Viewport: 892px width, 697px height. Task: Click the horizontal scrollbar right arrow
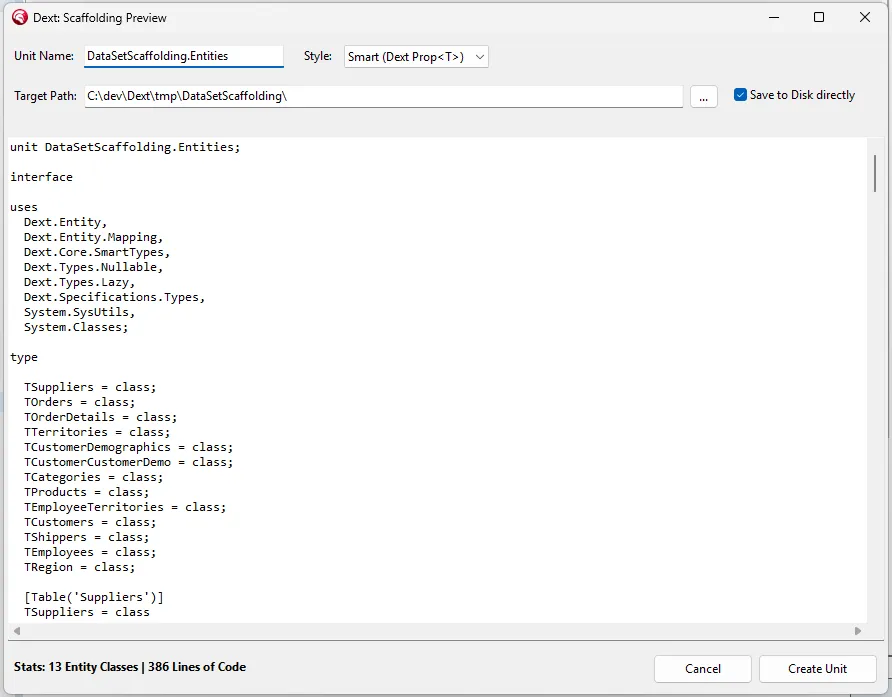pos(858,630)
